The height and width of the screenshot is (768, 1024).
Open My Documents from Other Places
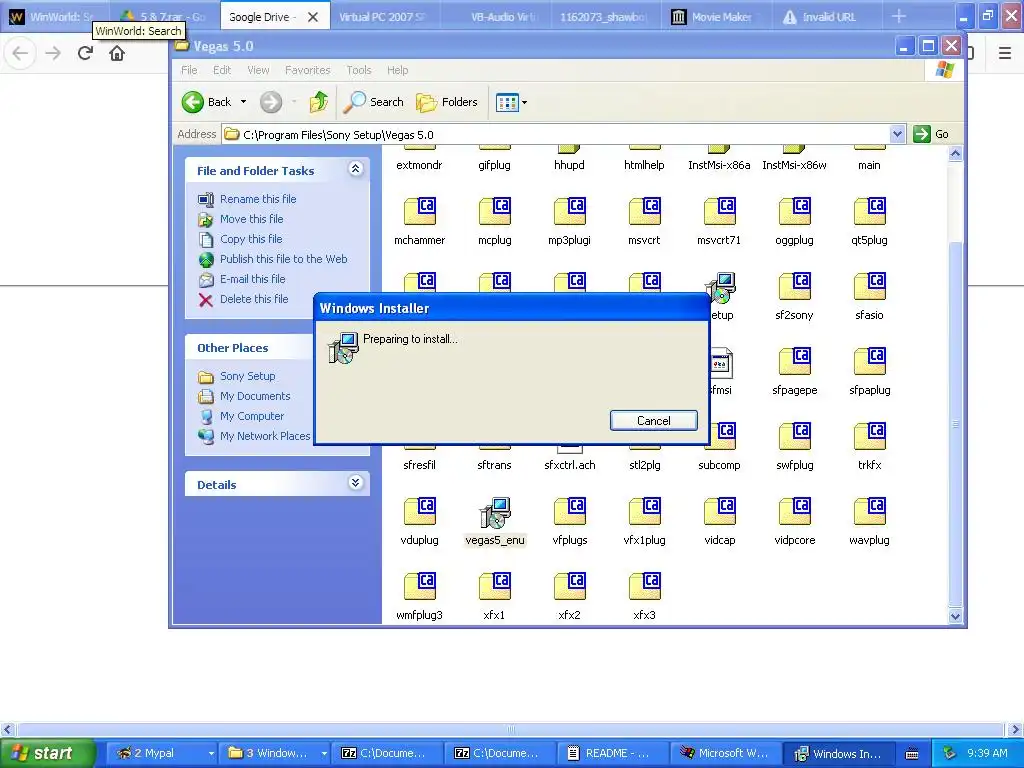pyautogui.click(x=255, y=396)
